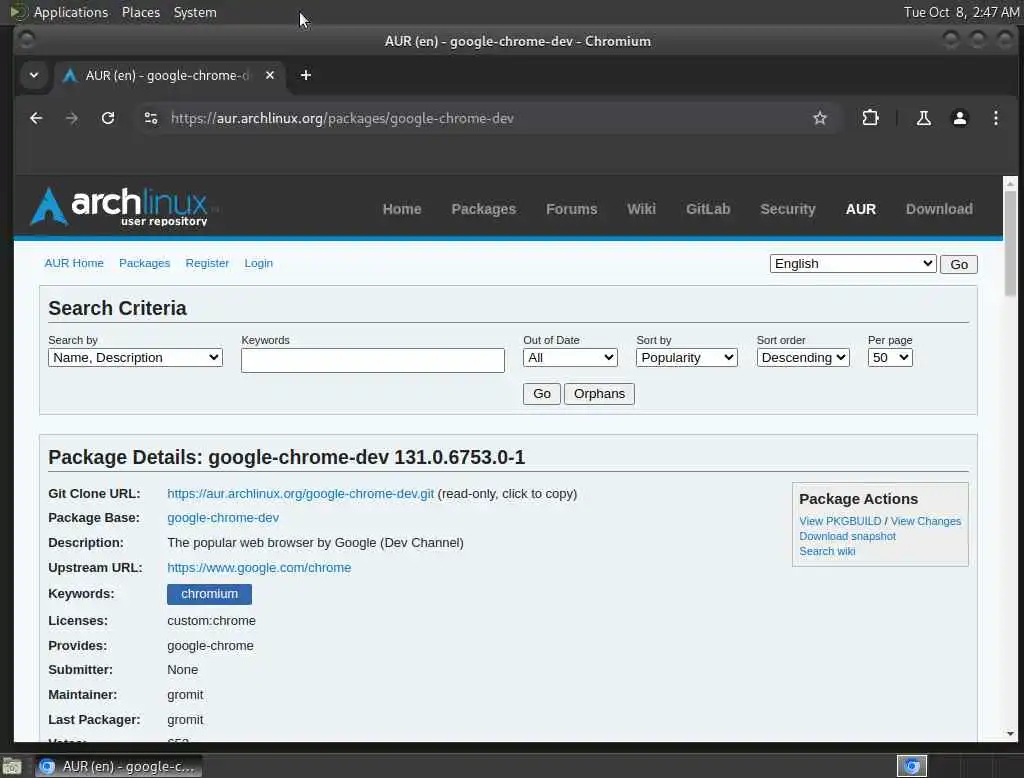
Task: Open Packages in the Arch top navigation
Action: tap(483, 209)
